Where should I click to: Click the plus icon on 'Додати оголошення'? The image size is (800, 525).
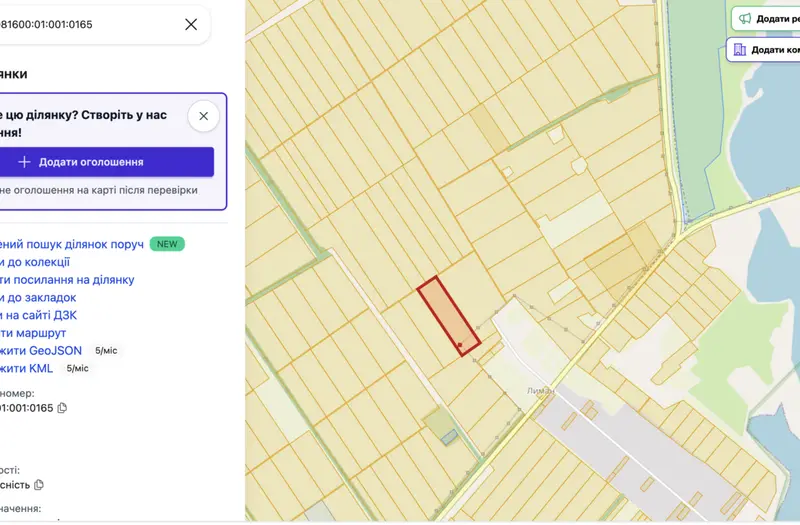pyautogui.click(x=24, y=162)
